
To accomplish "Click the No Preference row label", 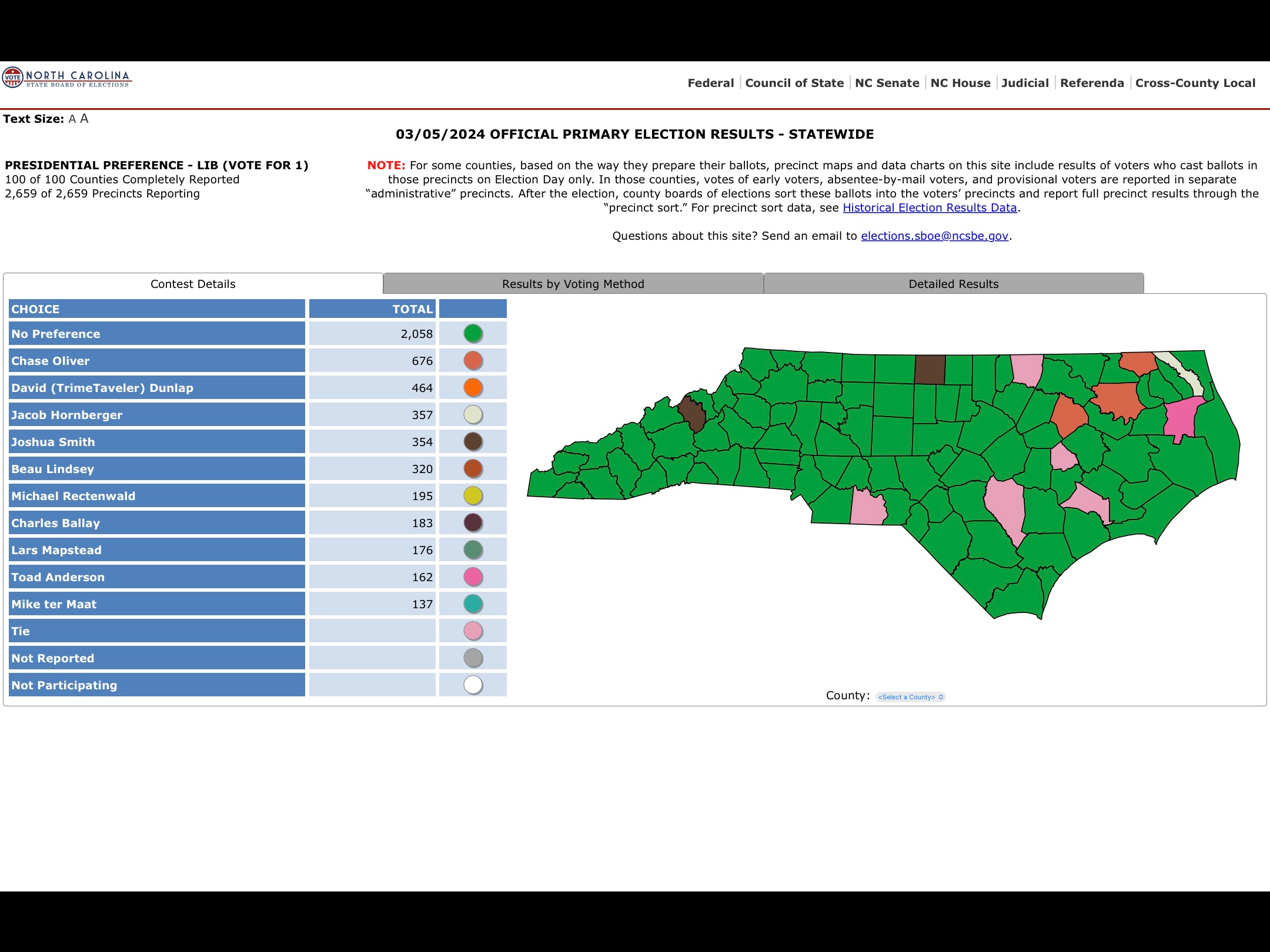I will [x=157, y=334].
